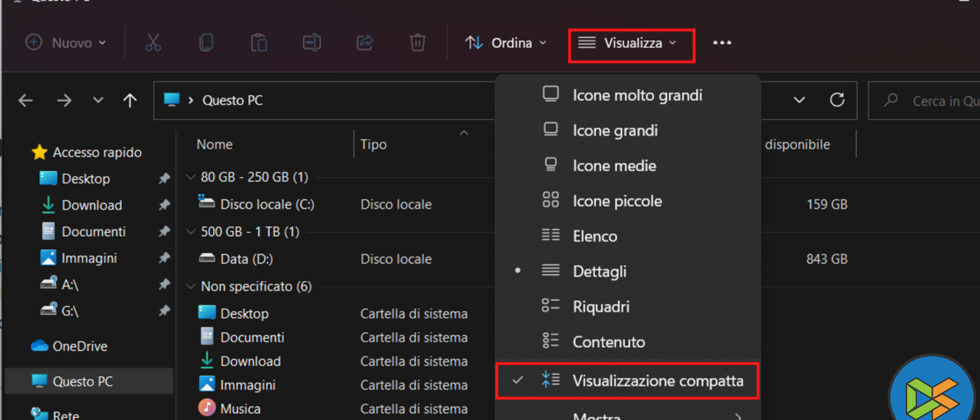The image size is (980, 420).
Task: Click the Paste clipboard icon
Action: point(259,43)
